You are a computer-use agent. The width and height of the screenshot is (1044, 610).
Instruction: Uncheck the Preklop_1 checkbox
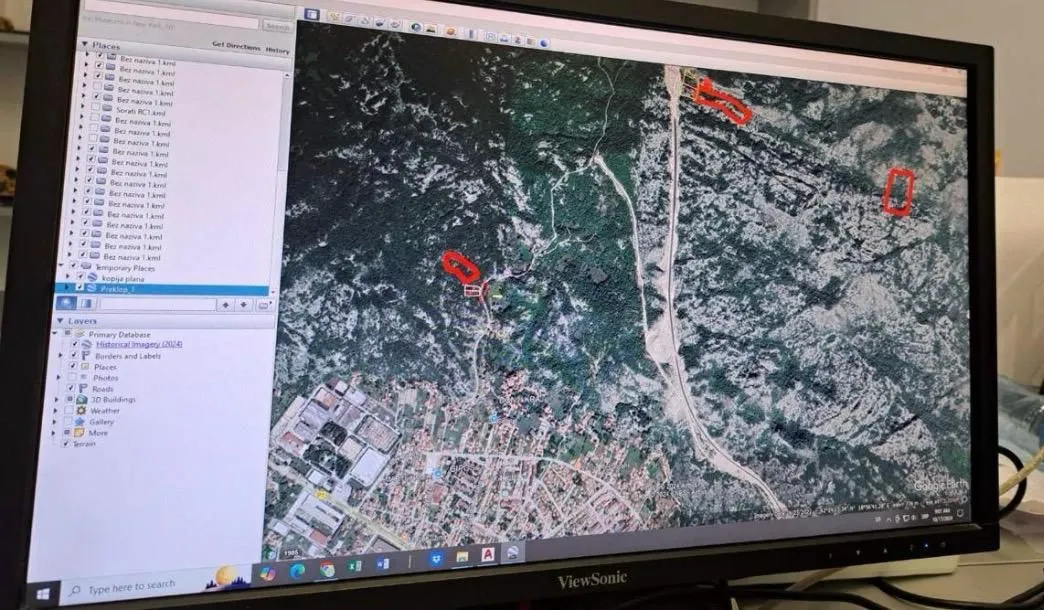pyautogui.click(x=80, y=287)
